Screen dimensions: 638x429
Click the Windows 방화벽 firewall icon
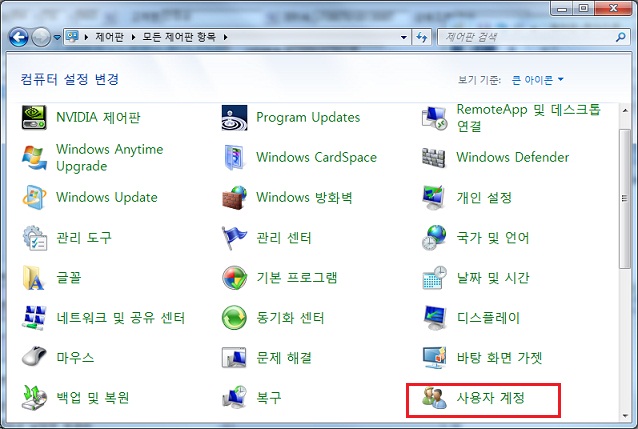(x=234, y=197)
